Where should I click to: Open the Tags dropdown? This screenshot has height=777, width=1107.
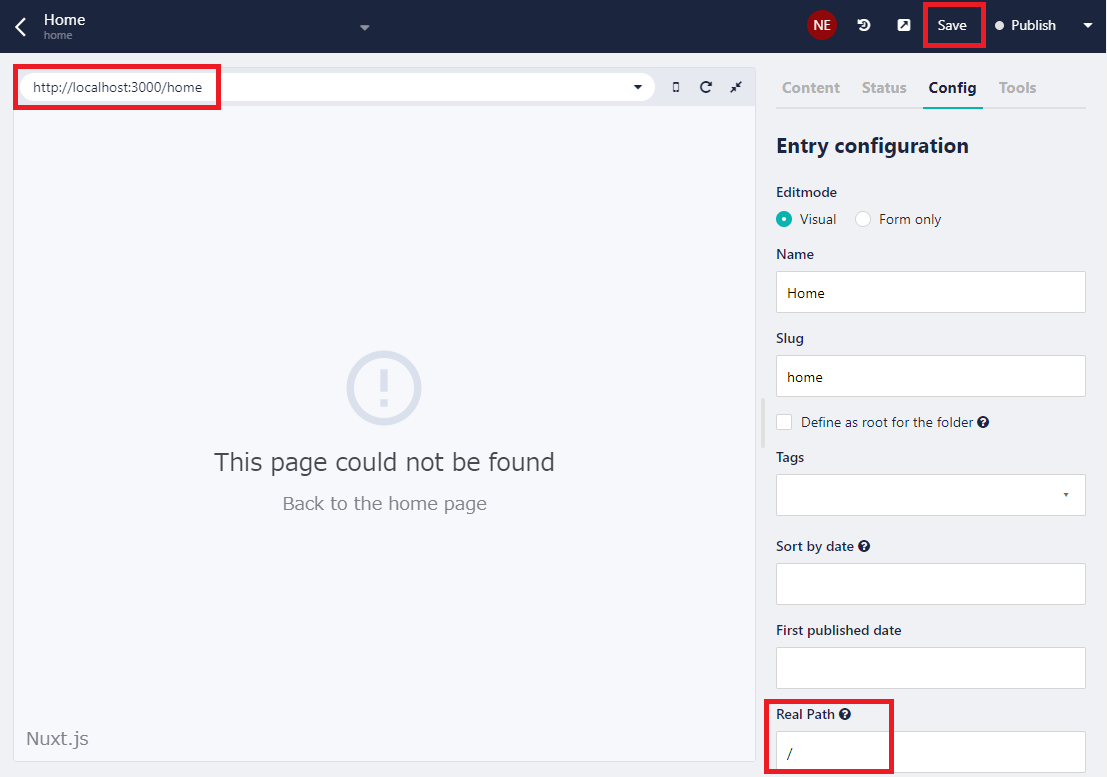[931, 495]
